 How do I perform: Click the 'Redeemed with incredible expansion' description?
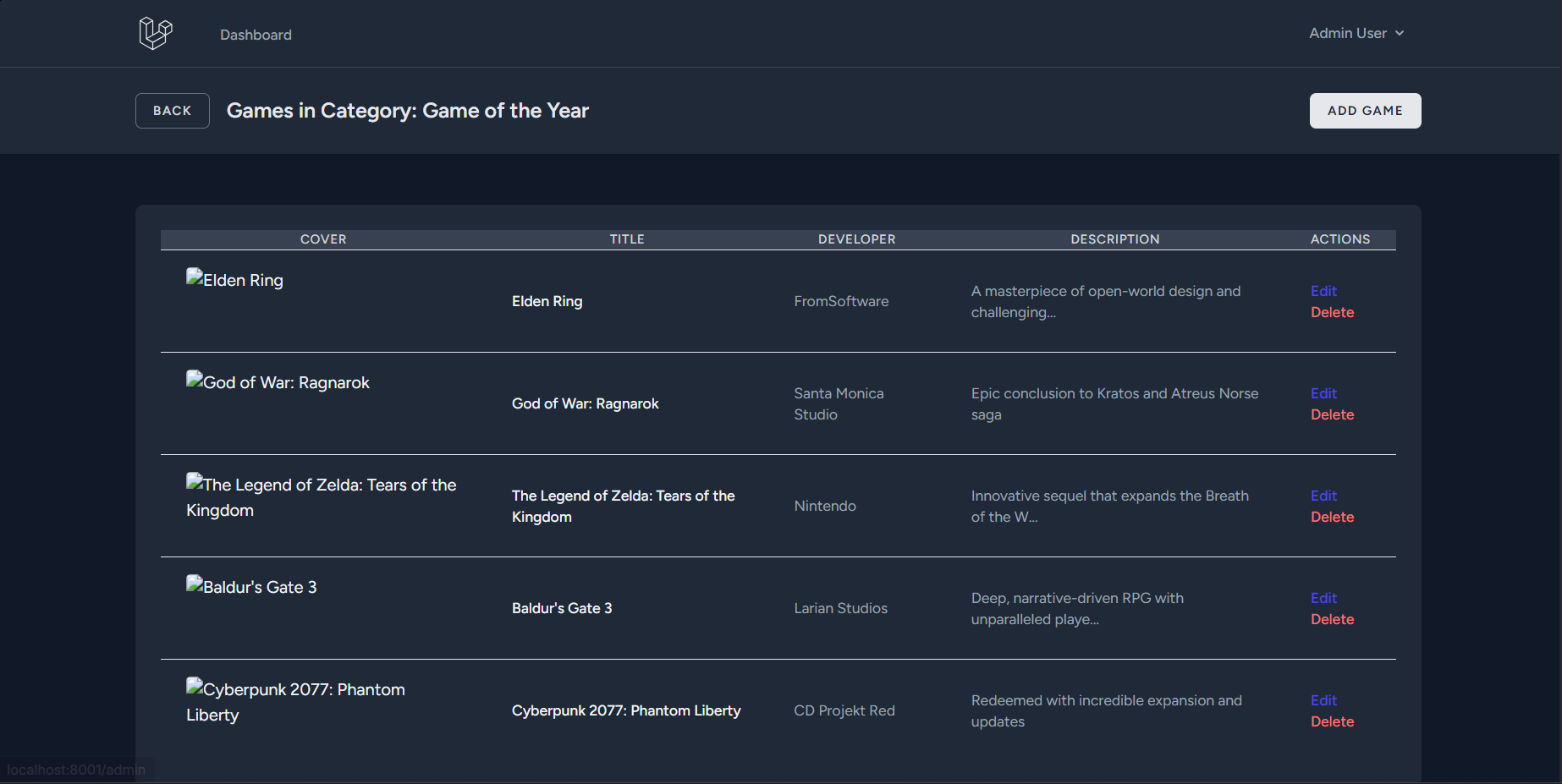click(x=1107, y=710)
